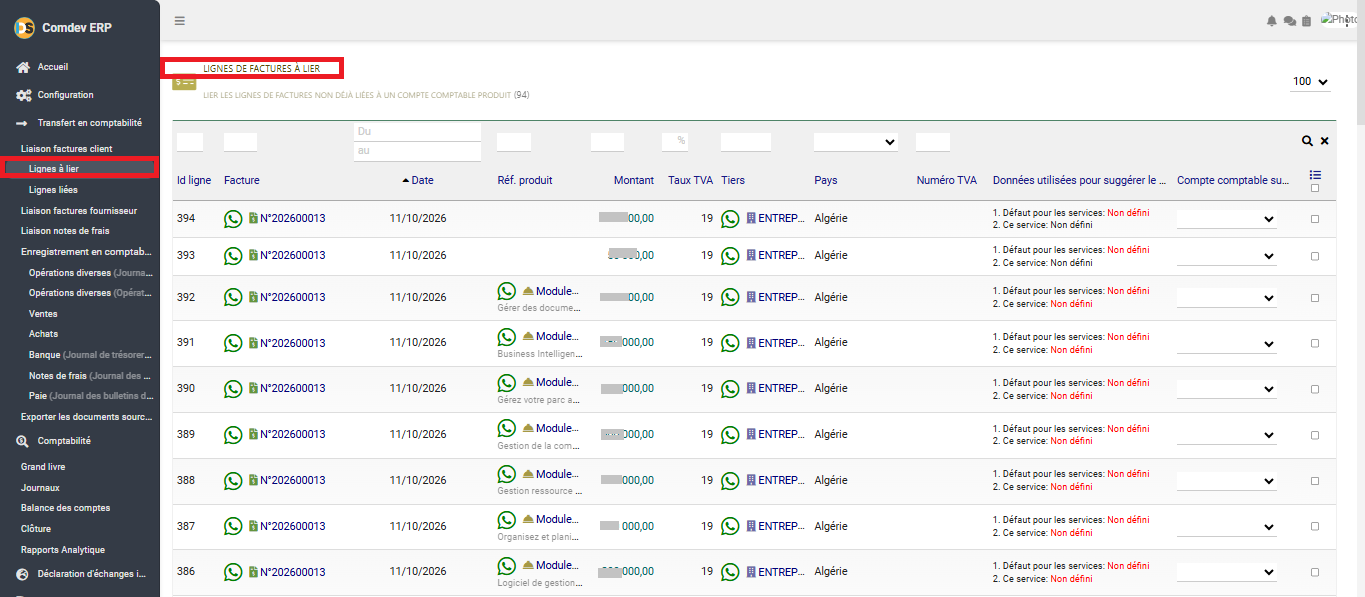Click the Comptabilité magnifier icon in sidebar
The height and width of the screenshot is (597, 1365).
[x=23, y=441]
